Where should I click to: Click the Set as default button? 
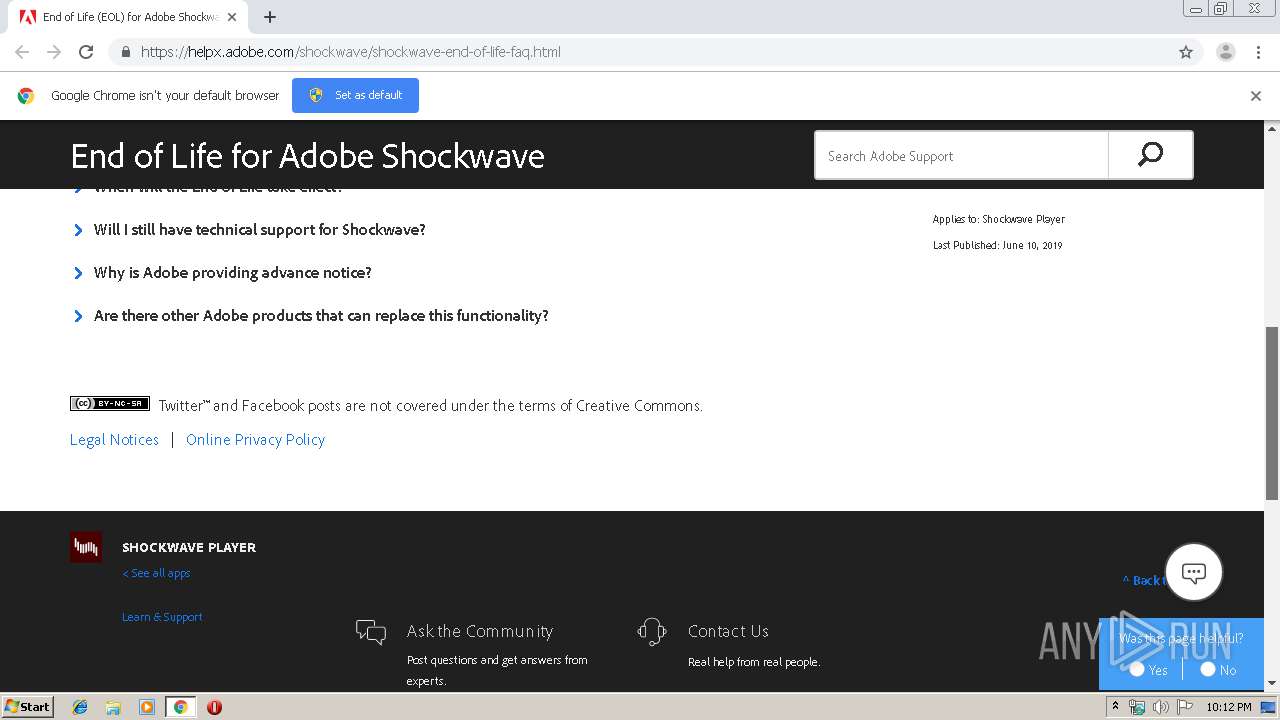[x=355, y=95]
